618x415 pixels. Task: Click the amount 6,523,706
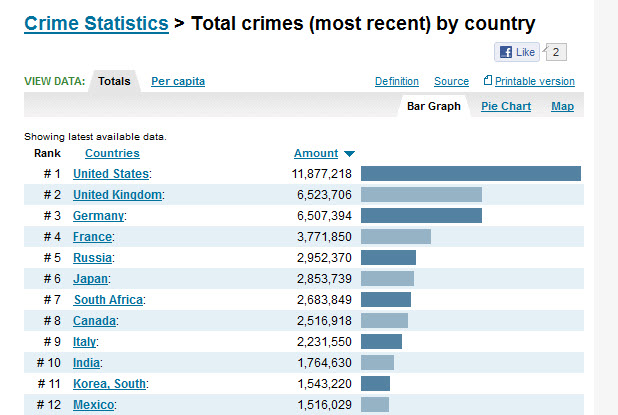coord(324,195)
